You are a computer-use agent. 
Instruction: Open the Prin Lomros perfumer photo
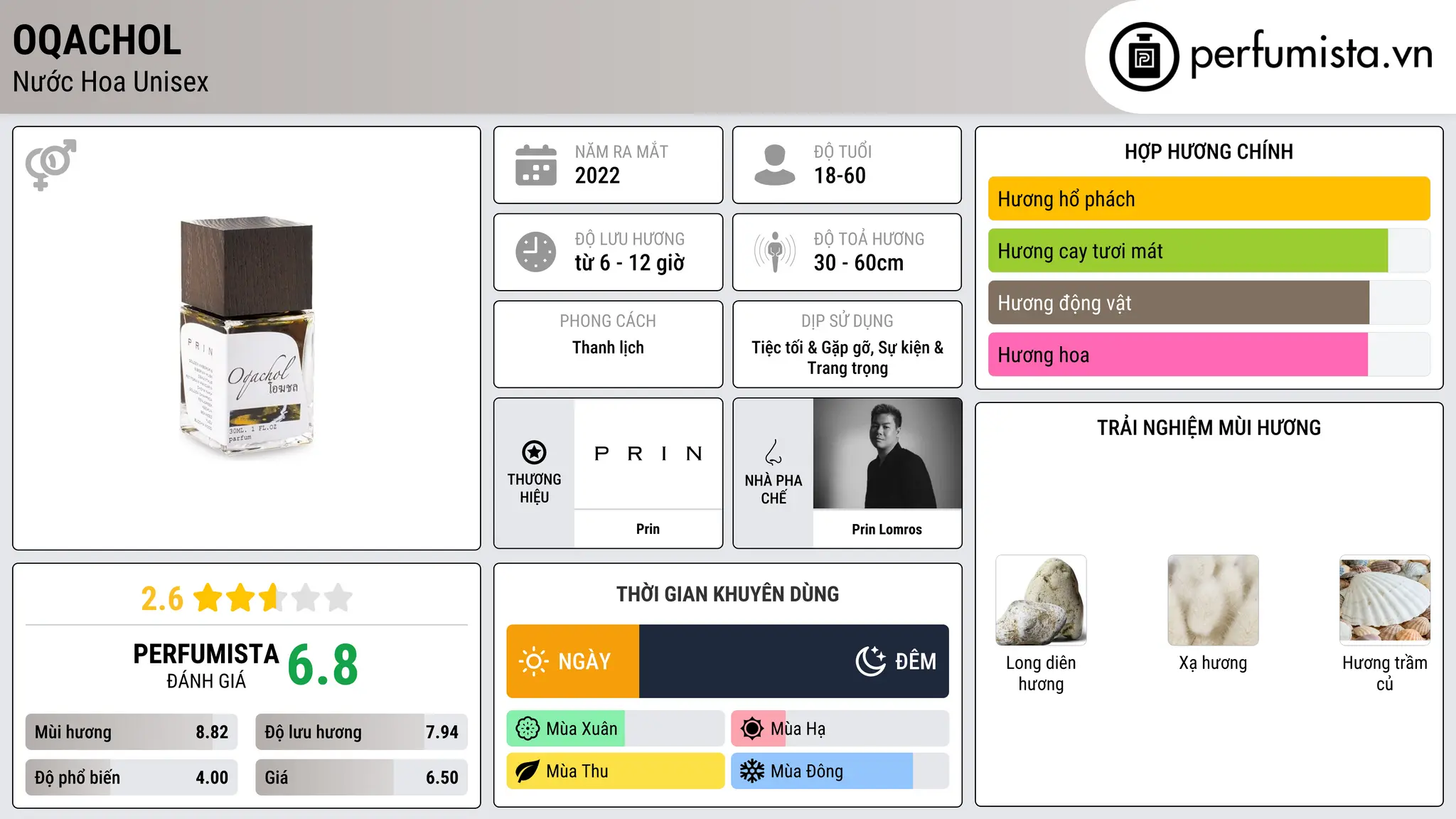(887, 454)
